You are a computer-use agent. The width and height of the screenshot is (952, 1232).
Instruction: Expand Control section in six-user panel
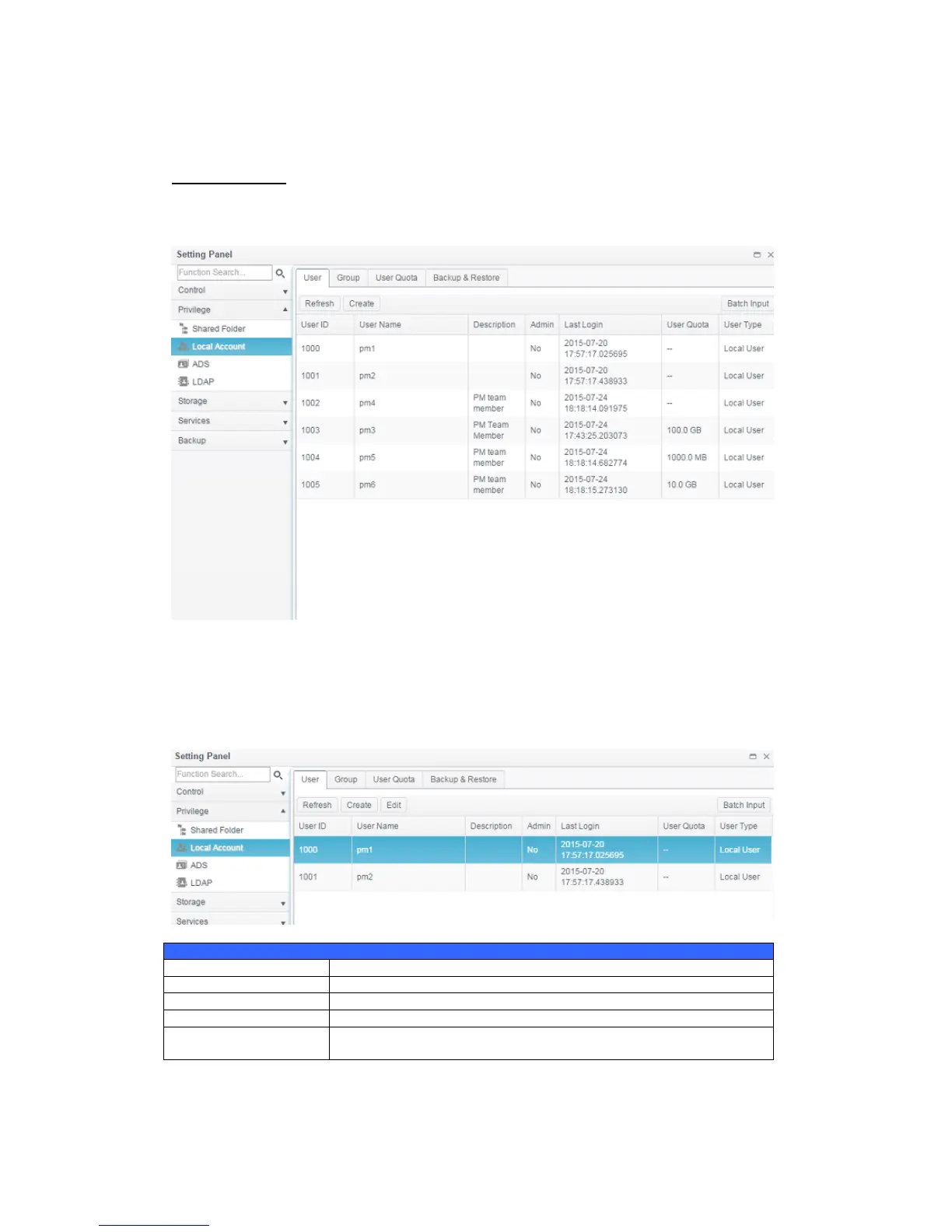(285, 292)
